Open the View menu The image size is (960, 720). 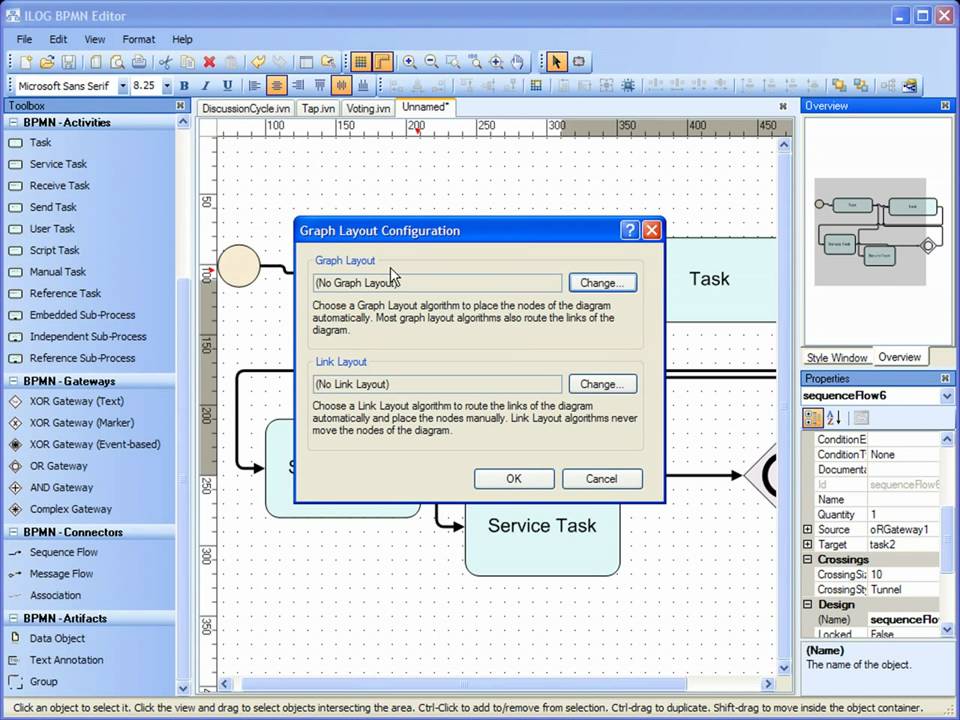pyautogui.click(x=94, y=39)
